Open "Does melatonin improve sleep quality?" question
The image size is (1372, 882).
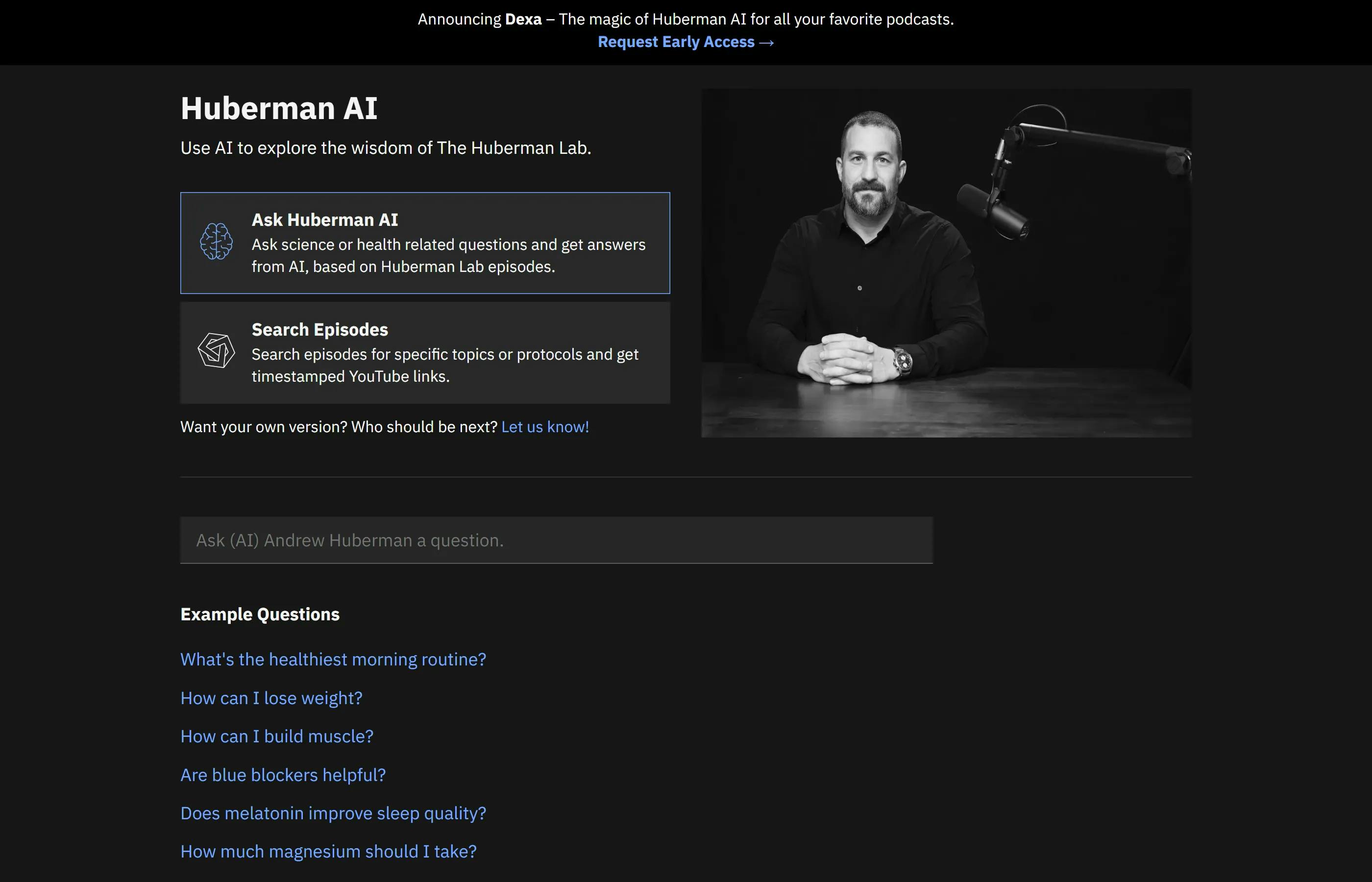[333, 813]
